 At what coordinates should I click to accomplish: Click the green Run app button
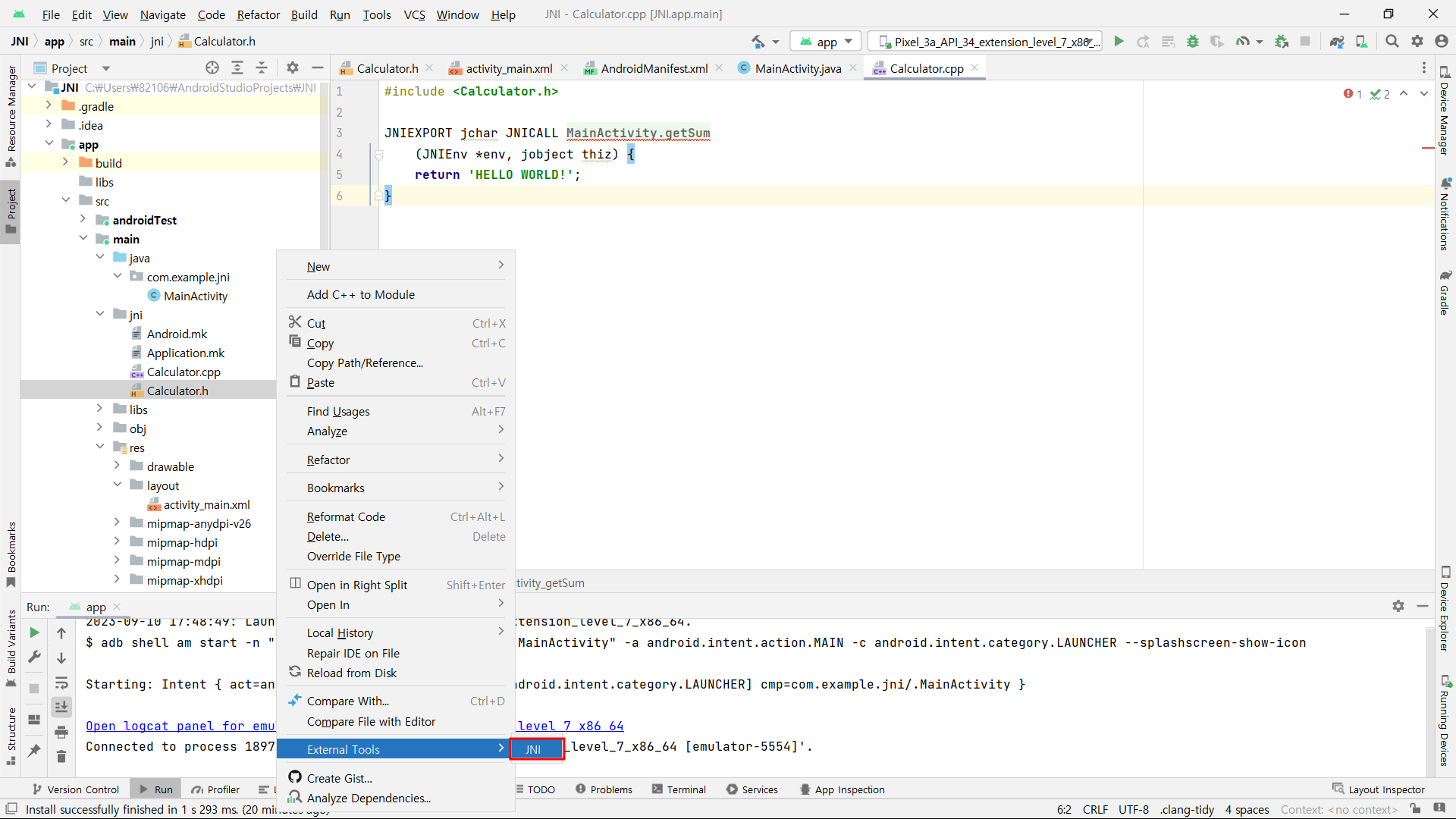click(1119, 42)
